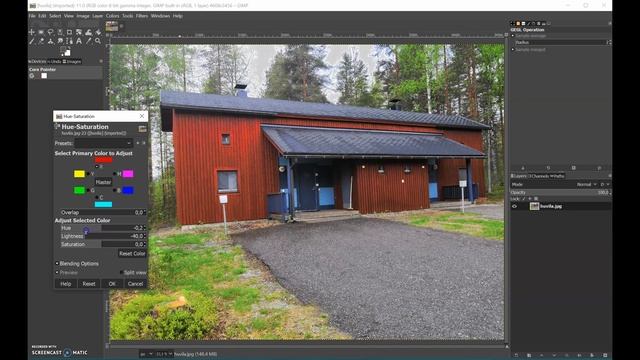Click the Master button
The width and height of the screenshot is (640, 360).
point(103,182)
